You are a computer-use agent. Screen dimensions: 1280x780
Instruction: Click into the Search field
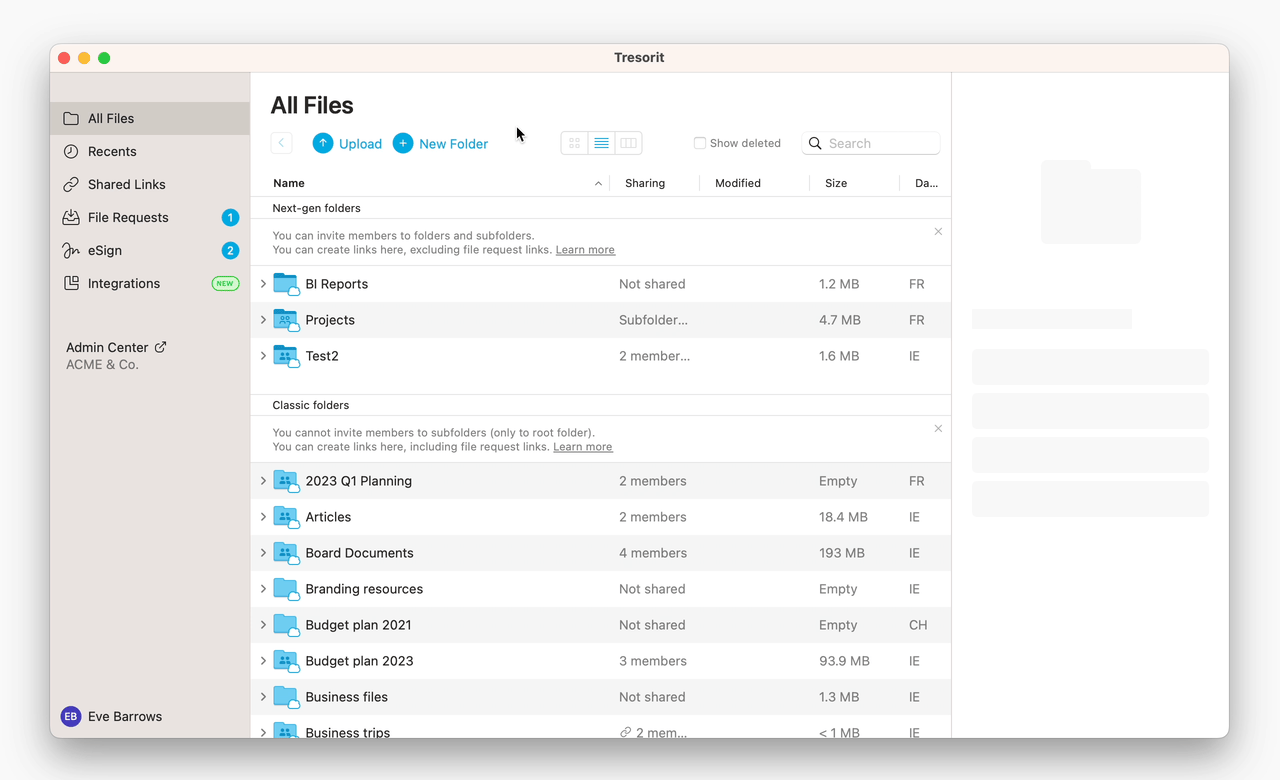click(x=871, y=143)
